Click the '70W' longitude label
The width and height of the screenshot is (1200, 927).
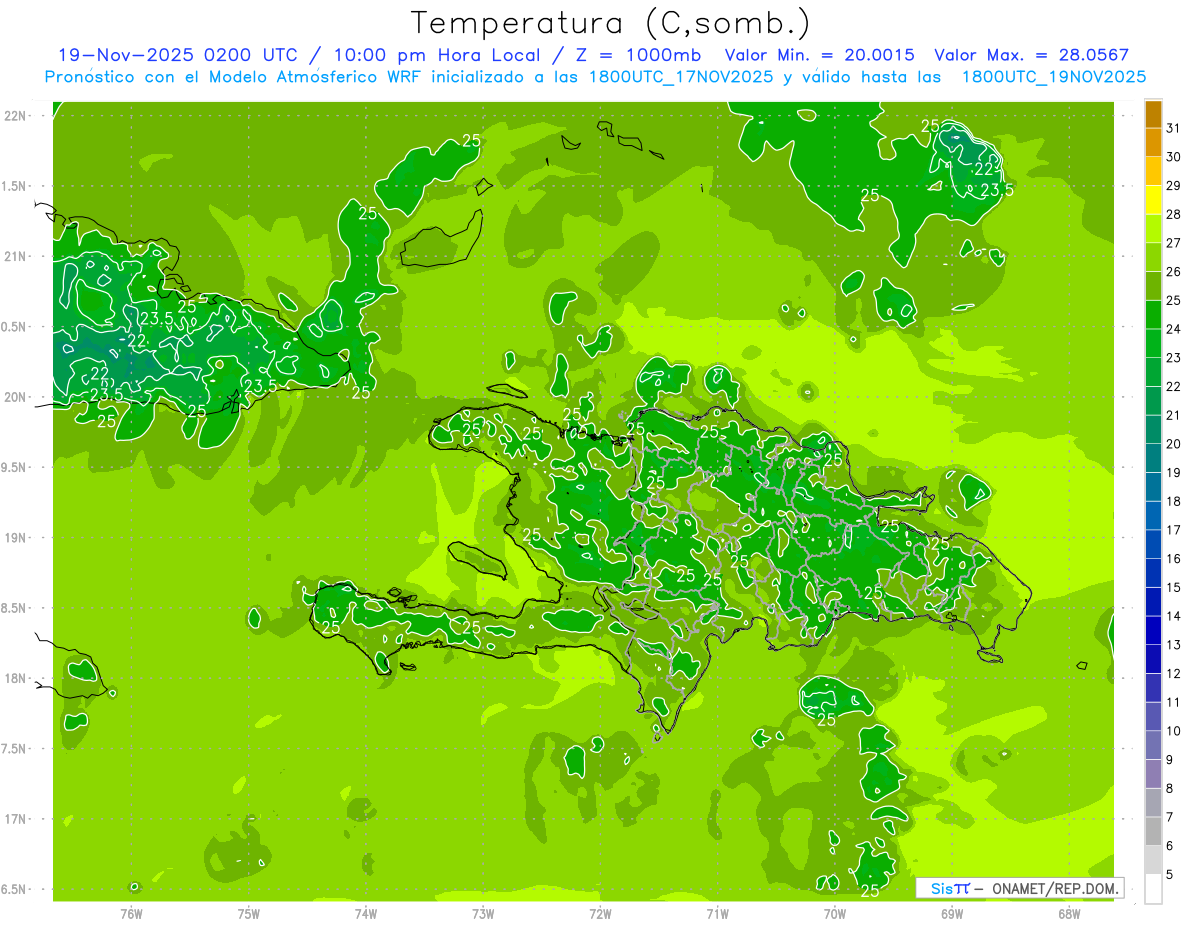[835, 914]
